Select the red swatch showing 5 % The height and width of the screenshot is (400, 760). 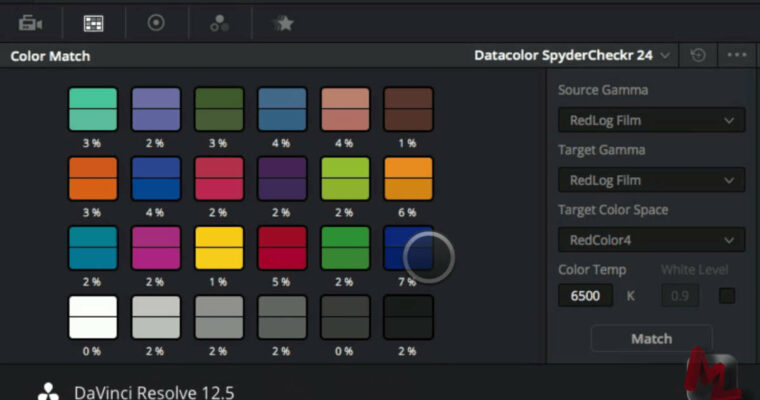[282, 248]
